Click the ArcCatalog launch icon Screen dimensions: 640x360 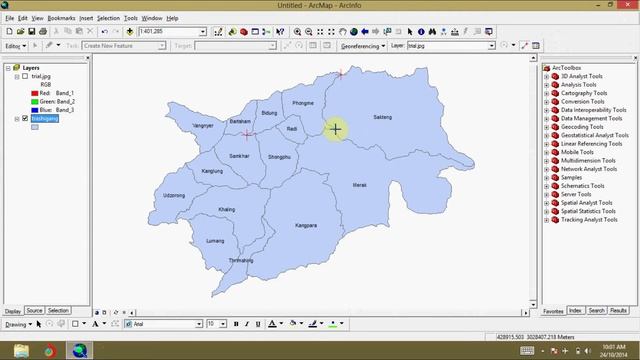coord(232,31)
